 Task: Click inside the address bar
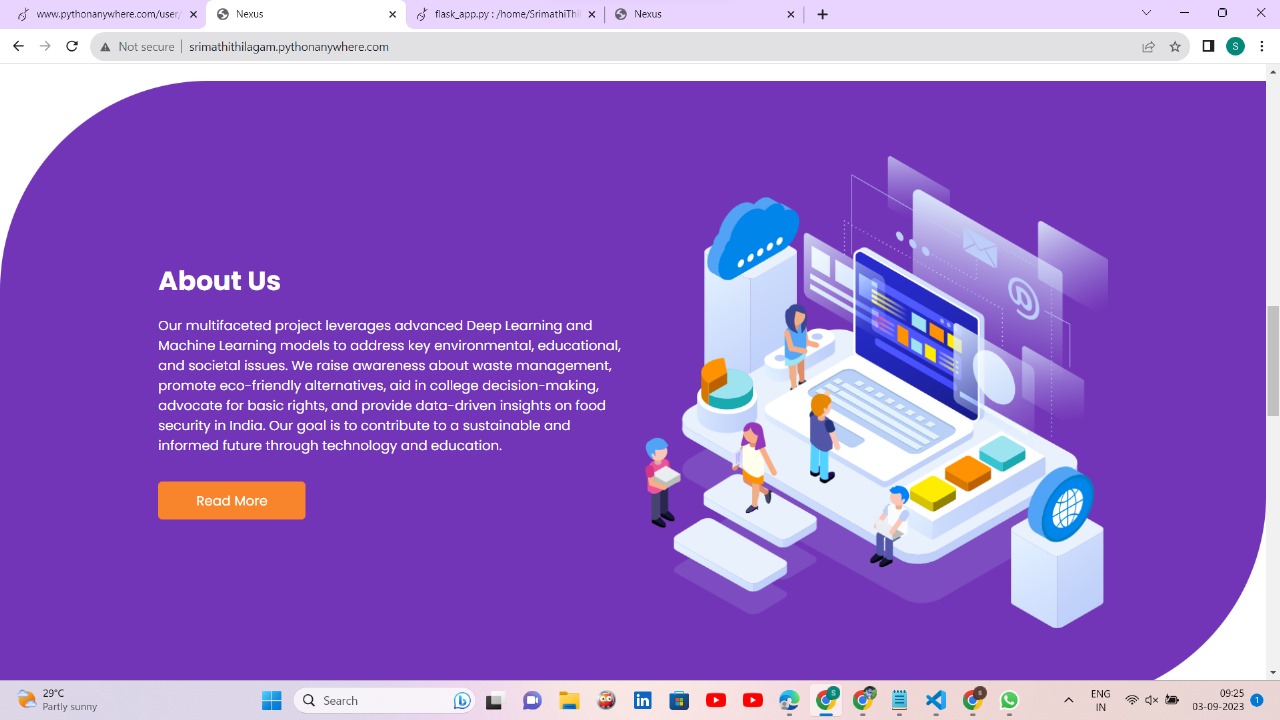click(x=400, y=46)
